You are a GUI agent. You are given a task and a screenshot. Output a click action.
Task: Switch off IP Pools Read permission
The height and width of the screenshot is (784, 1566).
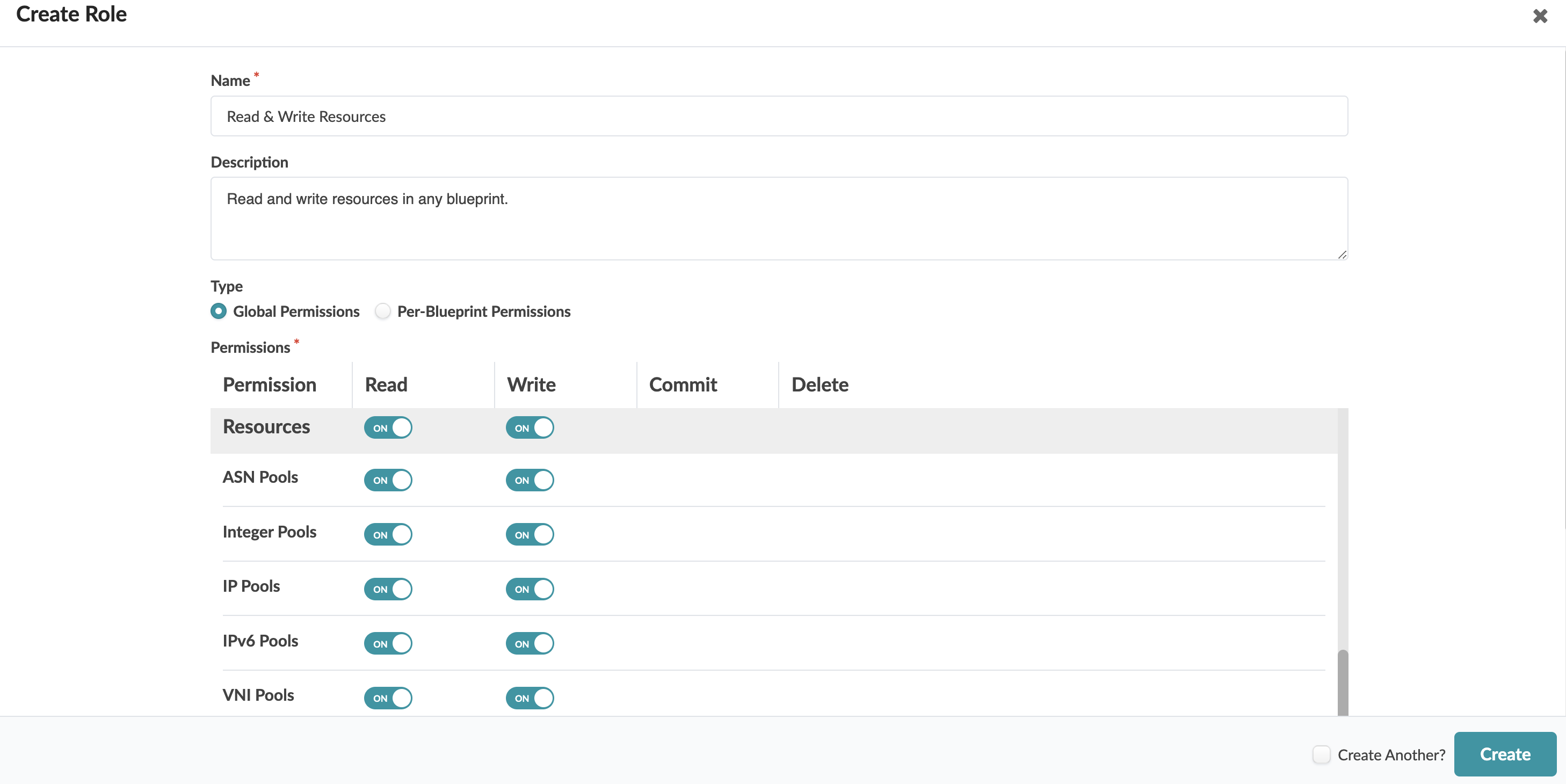388,589
